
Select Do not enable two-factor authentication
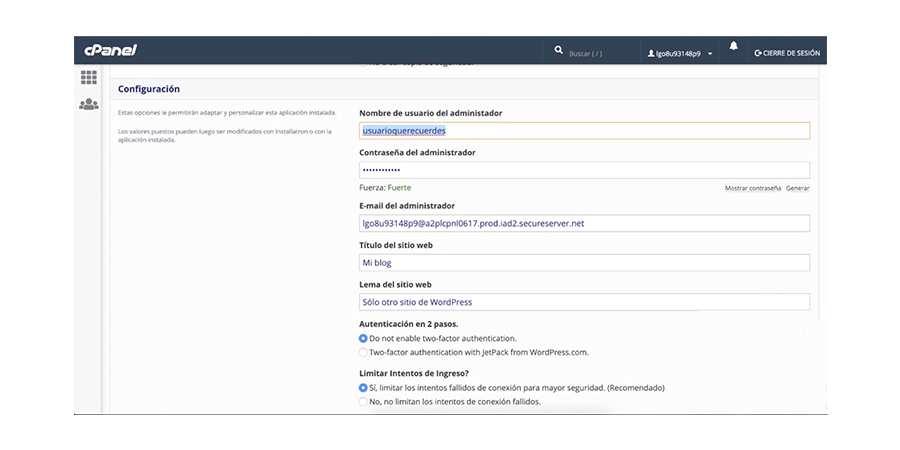(x=363, y=339)
